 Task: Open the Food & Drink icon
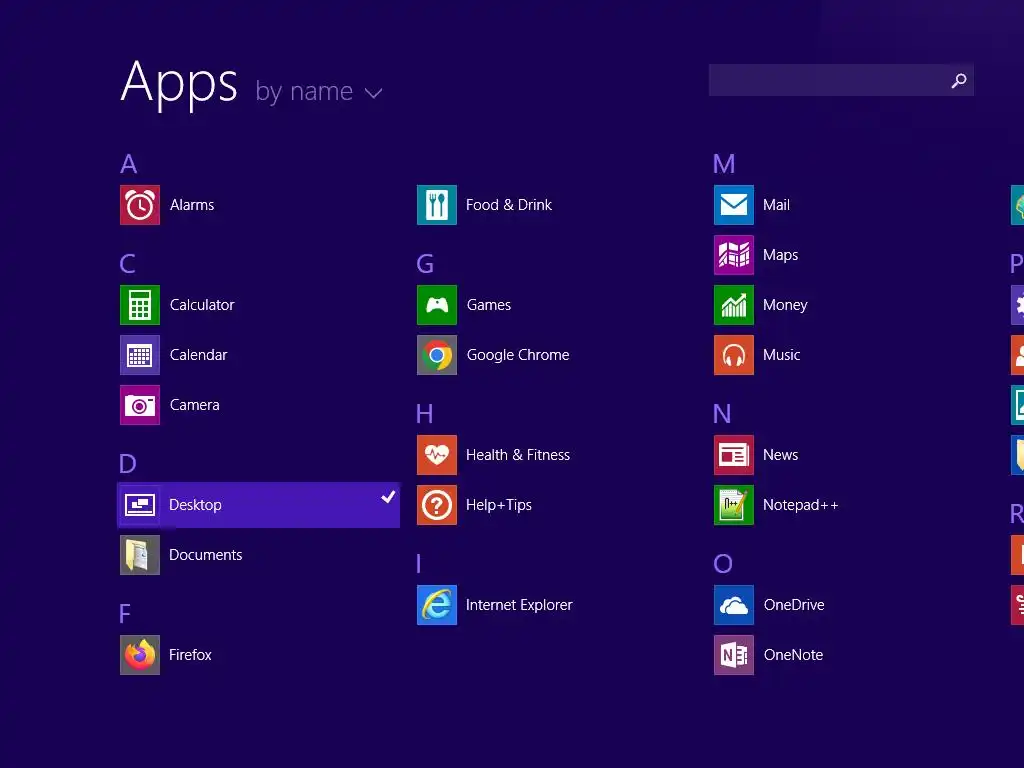(437, 205)
